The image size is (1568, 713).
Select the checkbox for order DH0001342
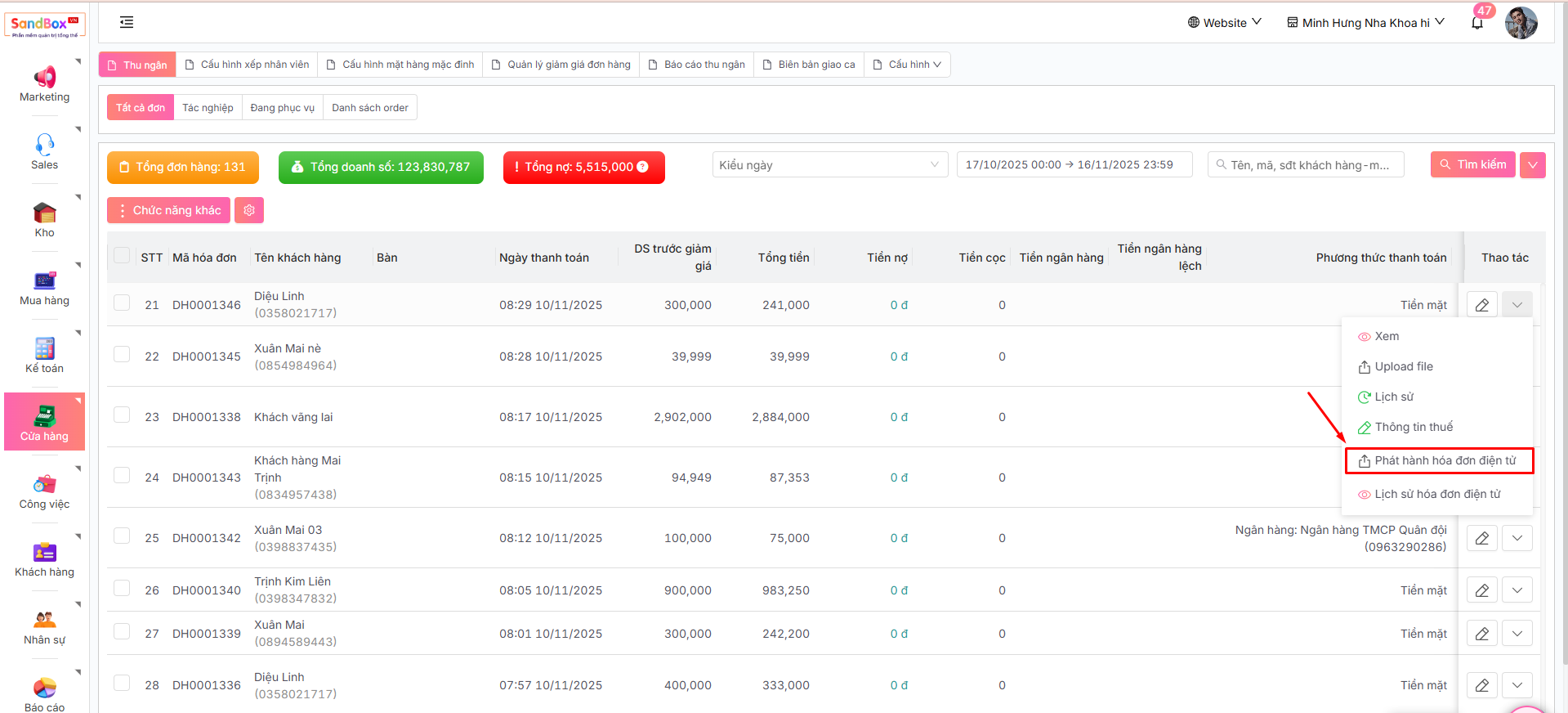pos(122,536)
